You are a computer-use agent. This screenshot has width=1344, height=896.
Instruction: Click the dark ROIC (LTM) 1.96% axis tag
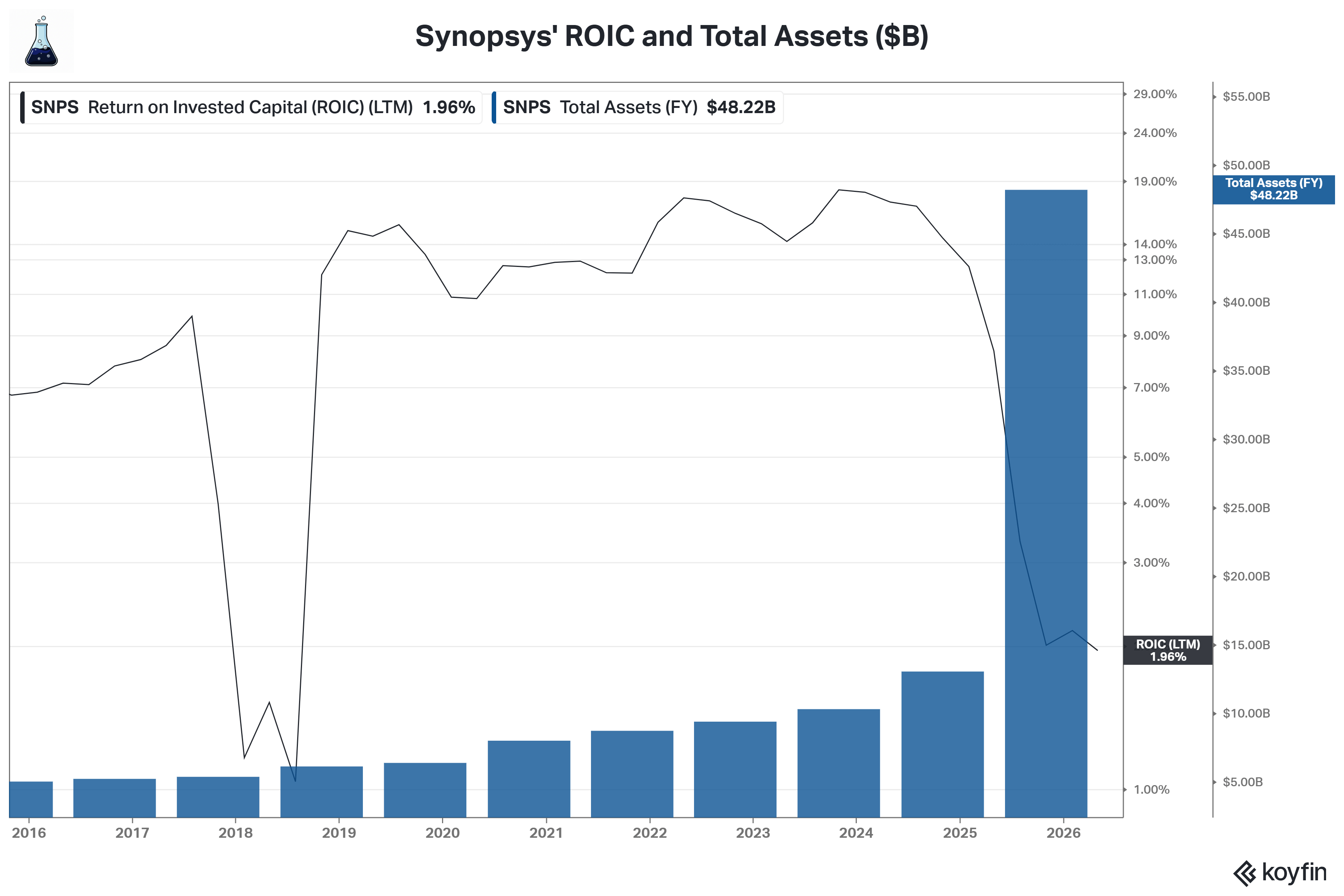click(1167, 650)
